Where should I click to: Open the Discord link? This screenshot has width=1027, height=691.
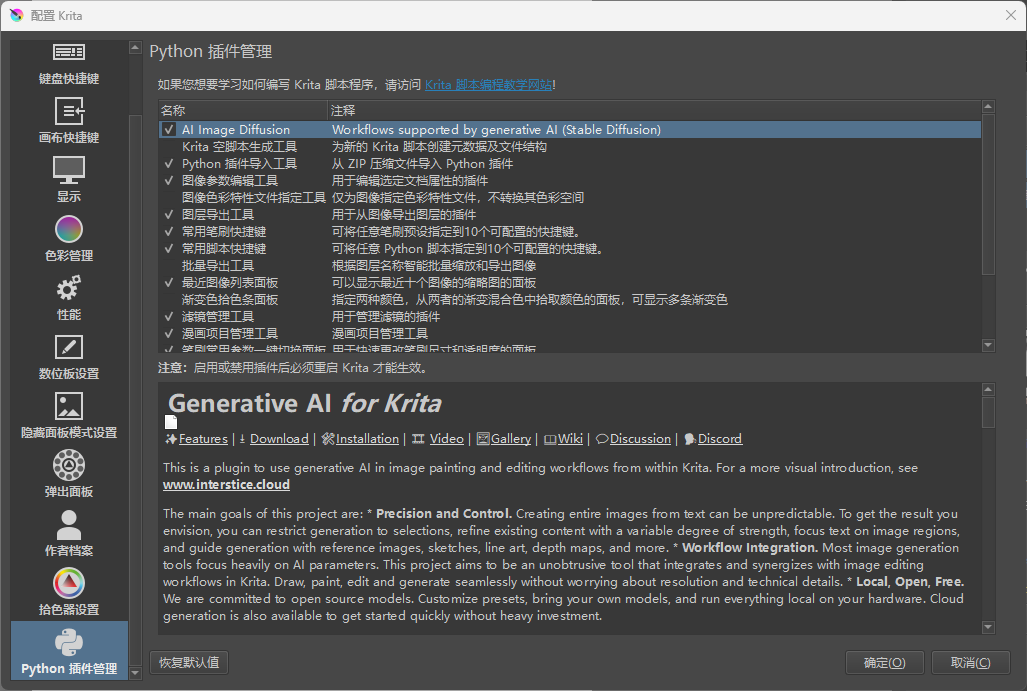(720, 439)
